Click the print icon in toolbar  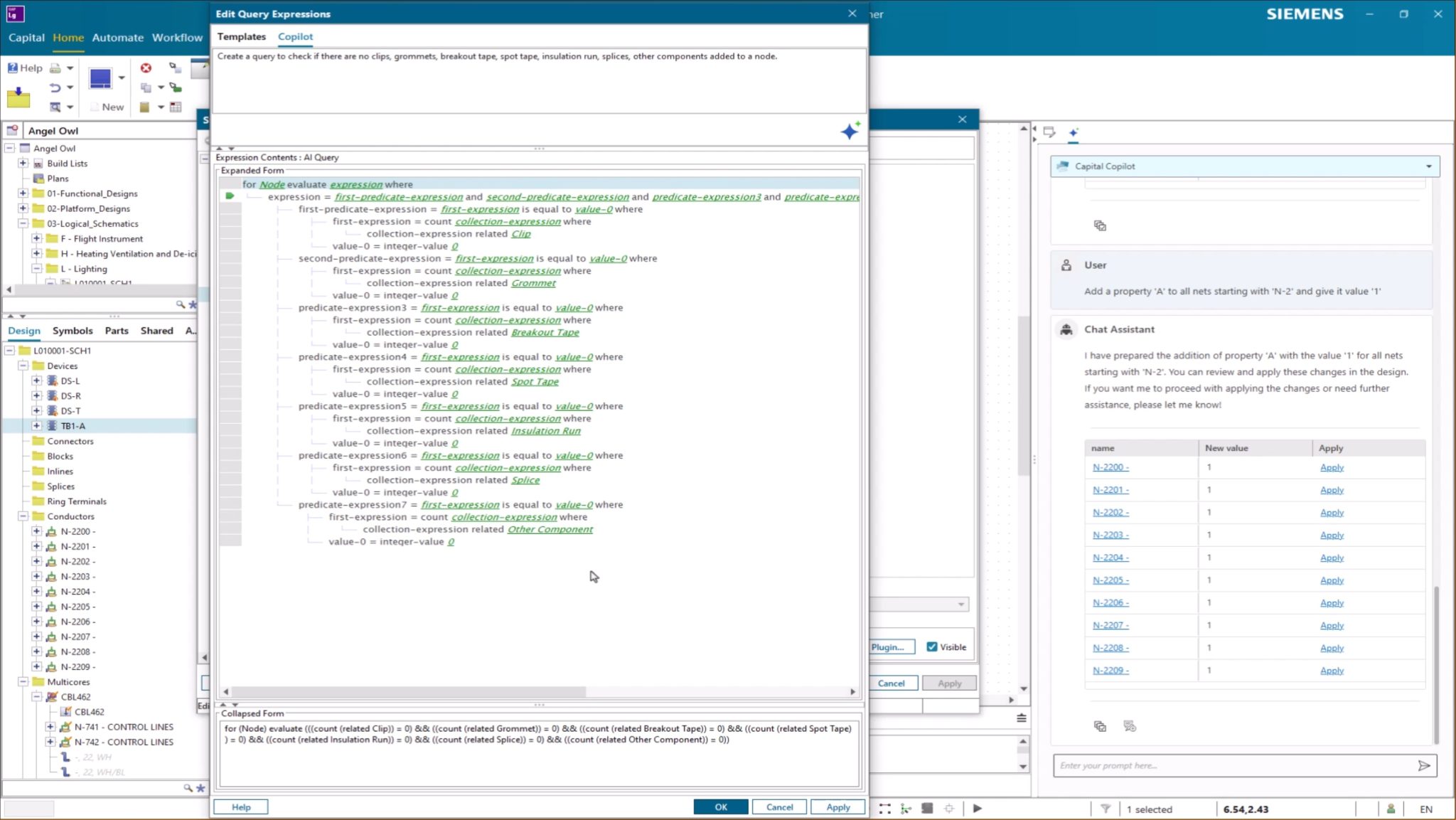click(55, 68)
